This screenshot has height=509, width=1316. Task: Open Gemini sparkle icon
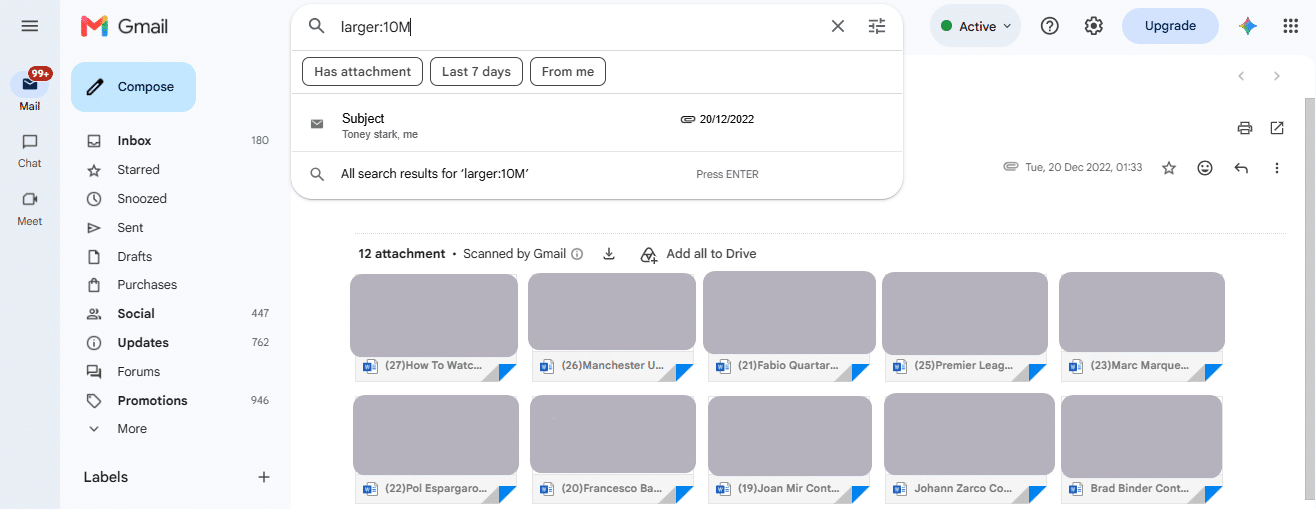[x=1247, y=27]
